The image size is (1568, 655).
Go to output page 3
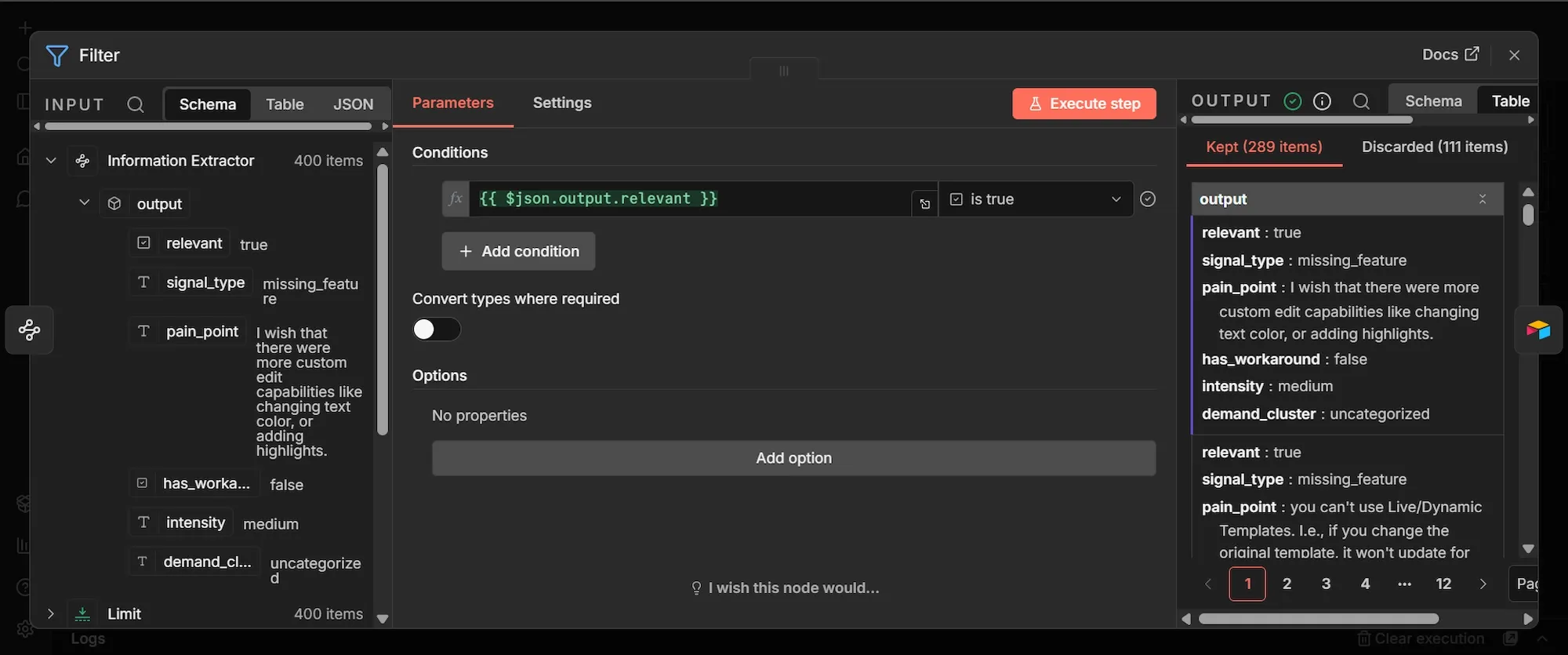point(1326,584)
